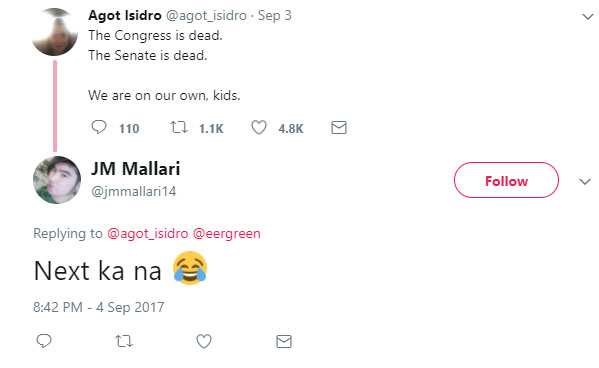Reply to JM Mallari's tweet
This screenshot has height=368, width=599.
coord(44,340)
